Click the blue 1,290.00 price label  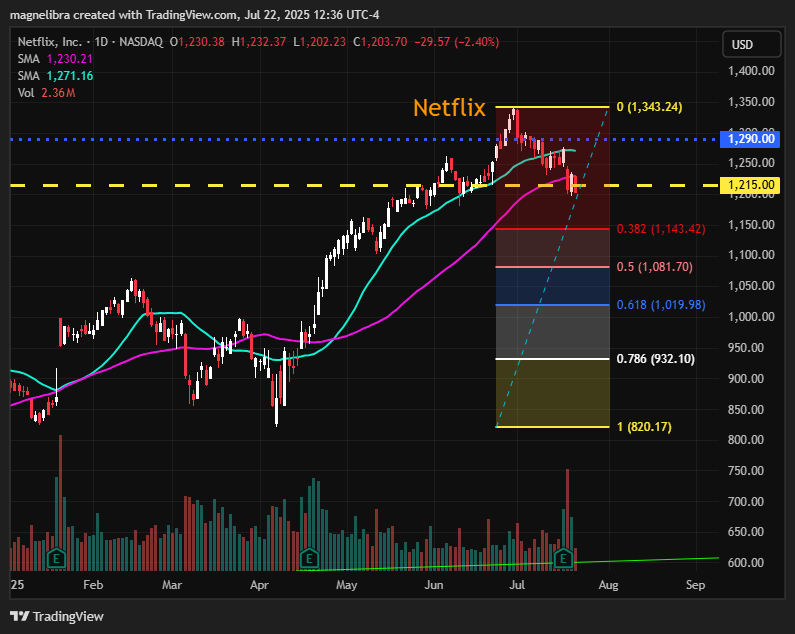[x=750, y=139]
